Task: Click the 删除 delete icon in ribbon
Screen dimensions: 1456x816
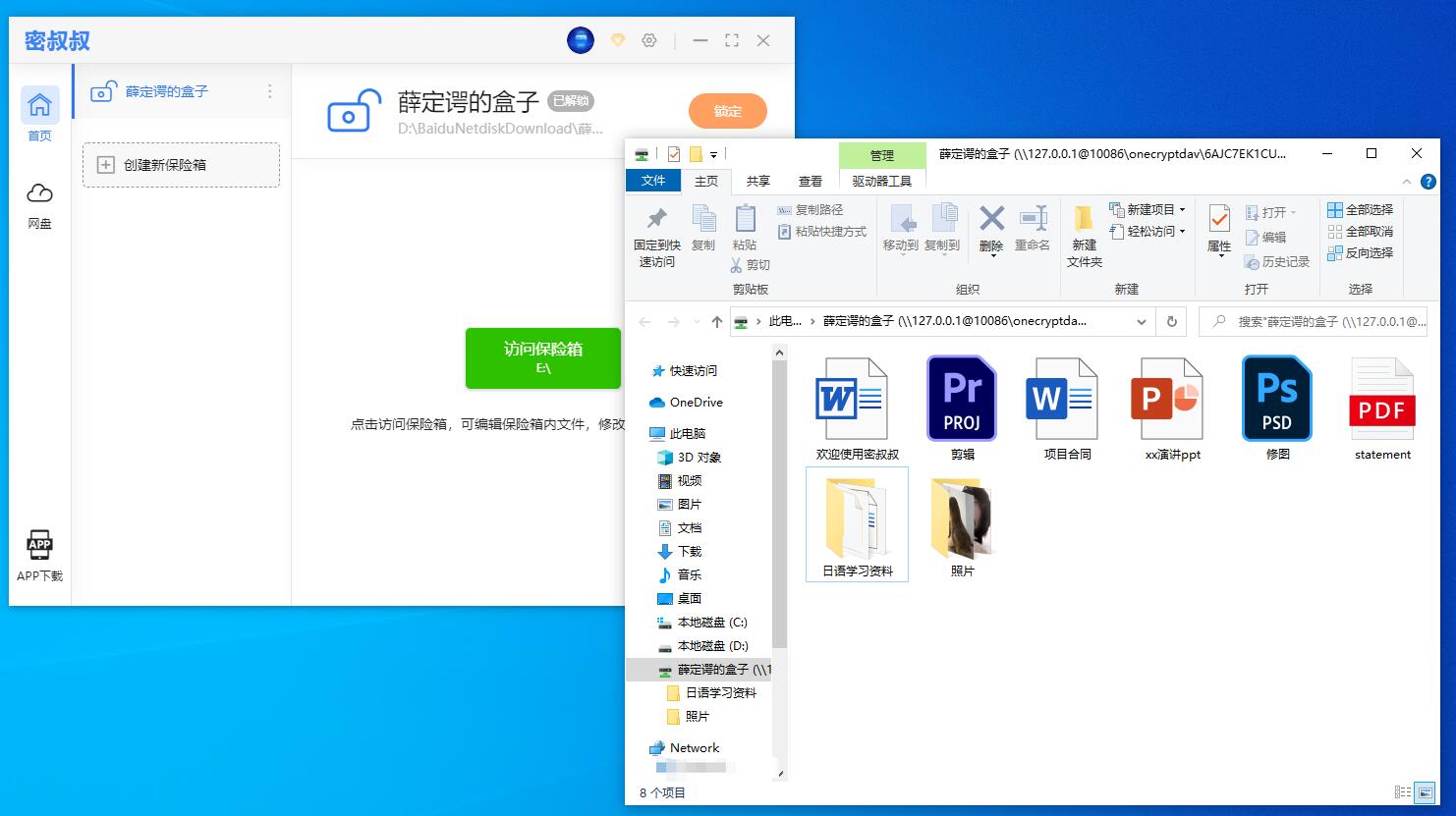Action: click(991, 220)
